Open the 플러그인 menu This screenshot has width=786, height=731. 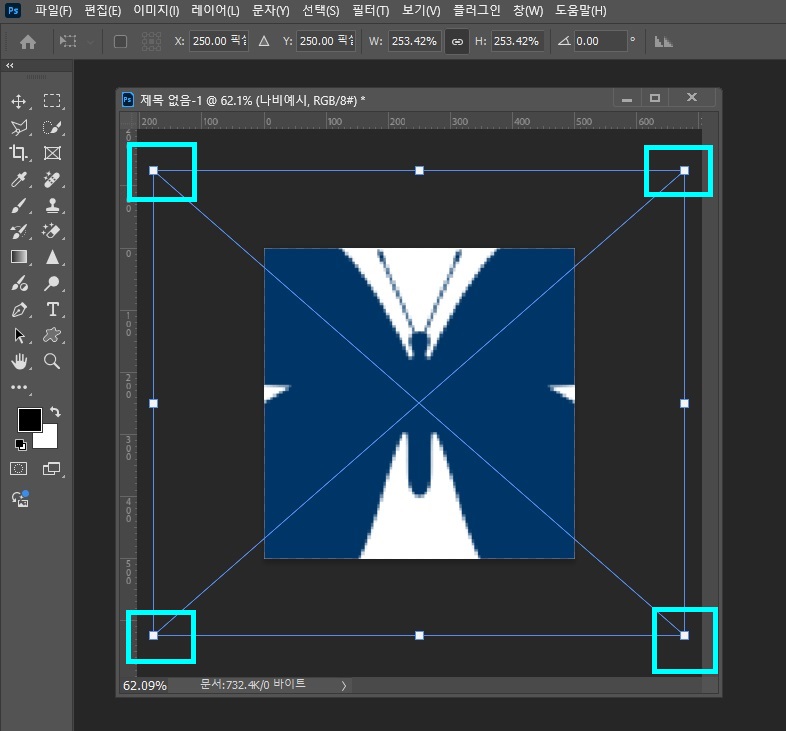(x=477, y=11)
